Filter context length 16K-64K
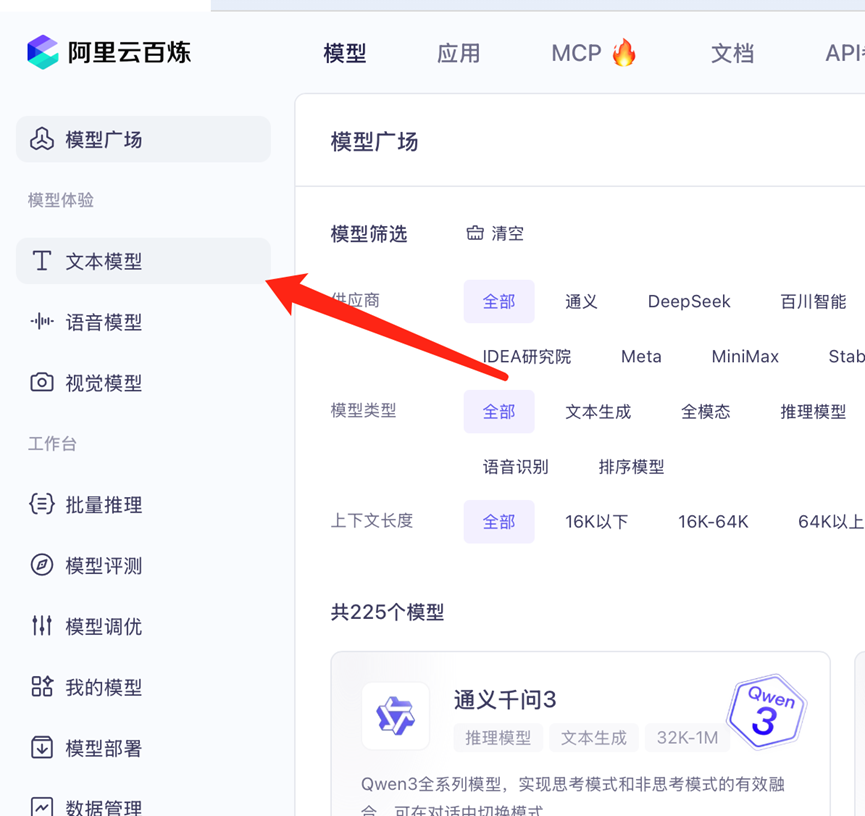This screenshot has height=816, width=865. 713,521
